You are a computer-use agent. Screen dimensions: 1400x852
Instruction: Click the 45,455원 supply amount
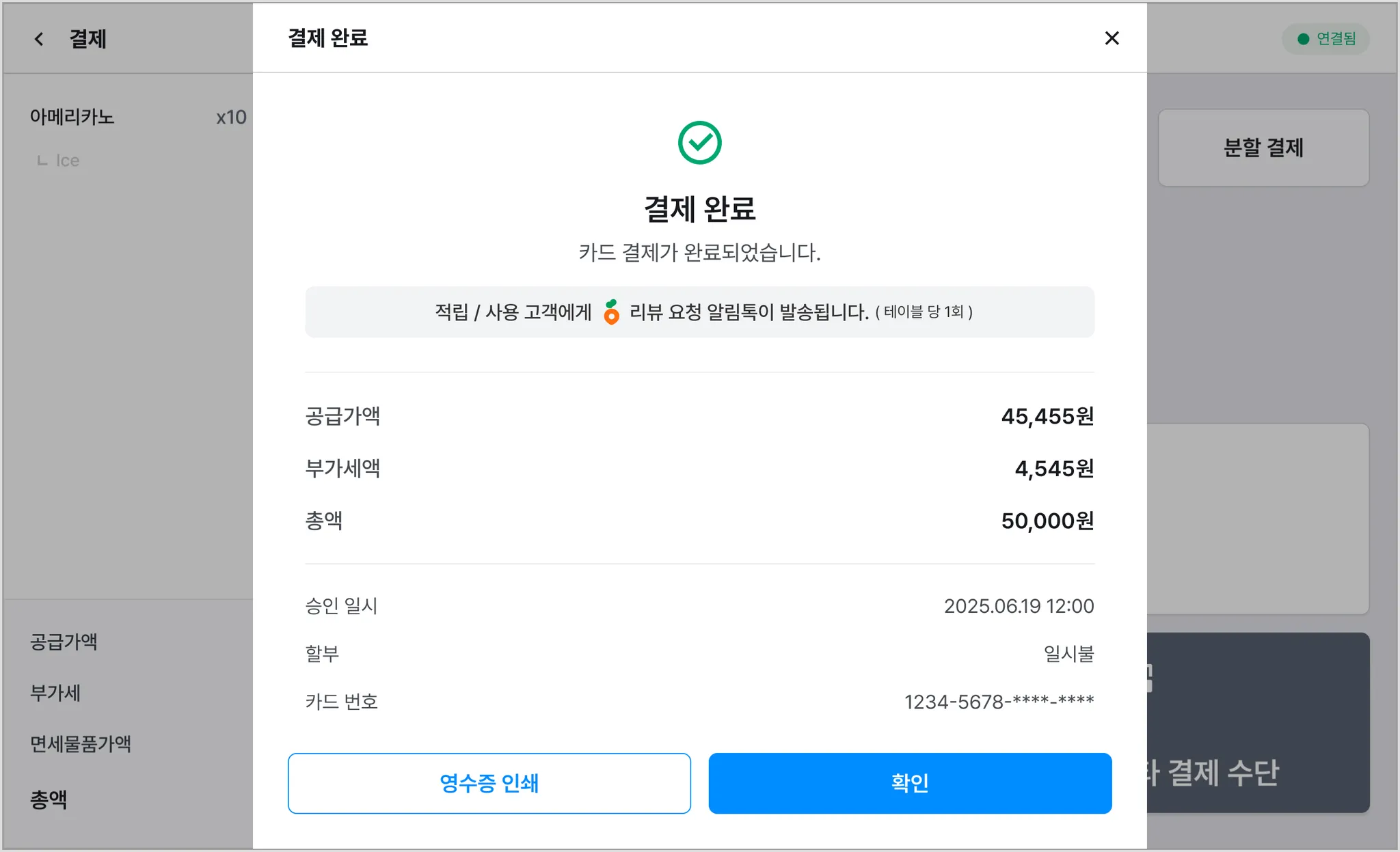click(1047, 416)
